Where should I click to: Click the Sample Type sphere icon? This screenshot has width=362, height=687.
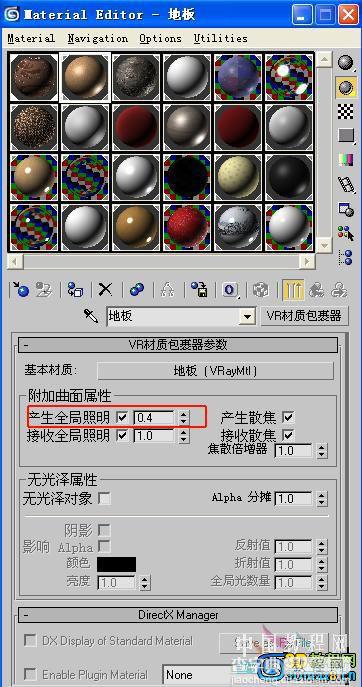tap(346, 63)
